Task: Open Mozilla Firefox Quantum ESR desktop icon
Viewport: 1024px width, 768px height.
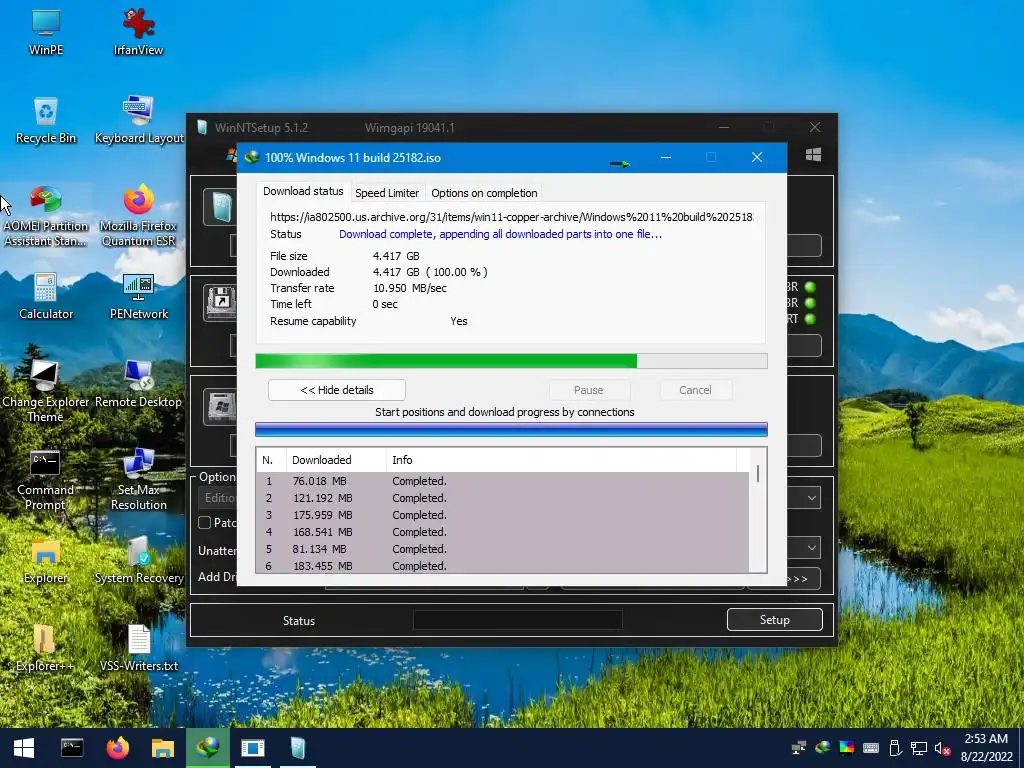Action: (x=138, y=216)
